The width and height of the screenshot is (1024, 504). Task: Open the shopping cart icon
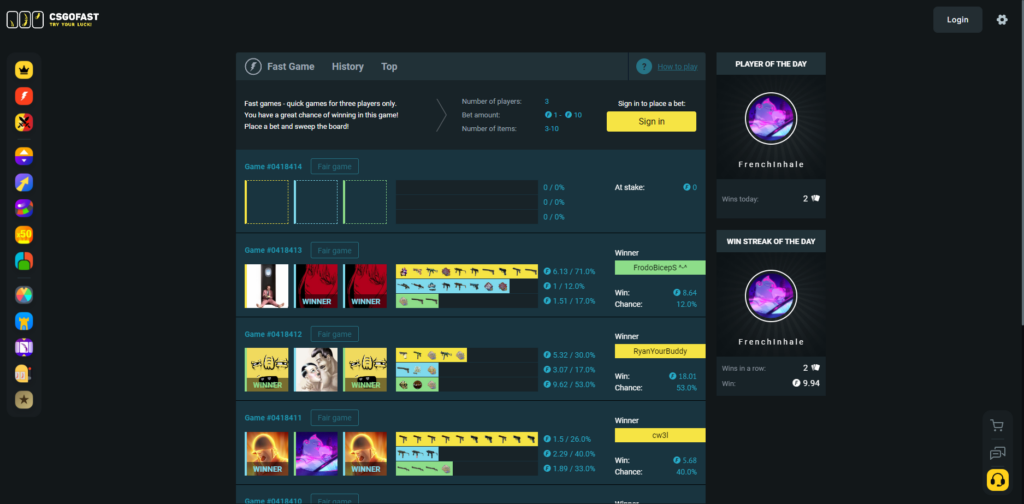point(997,426)
